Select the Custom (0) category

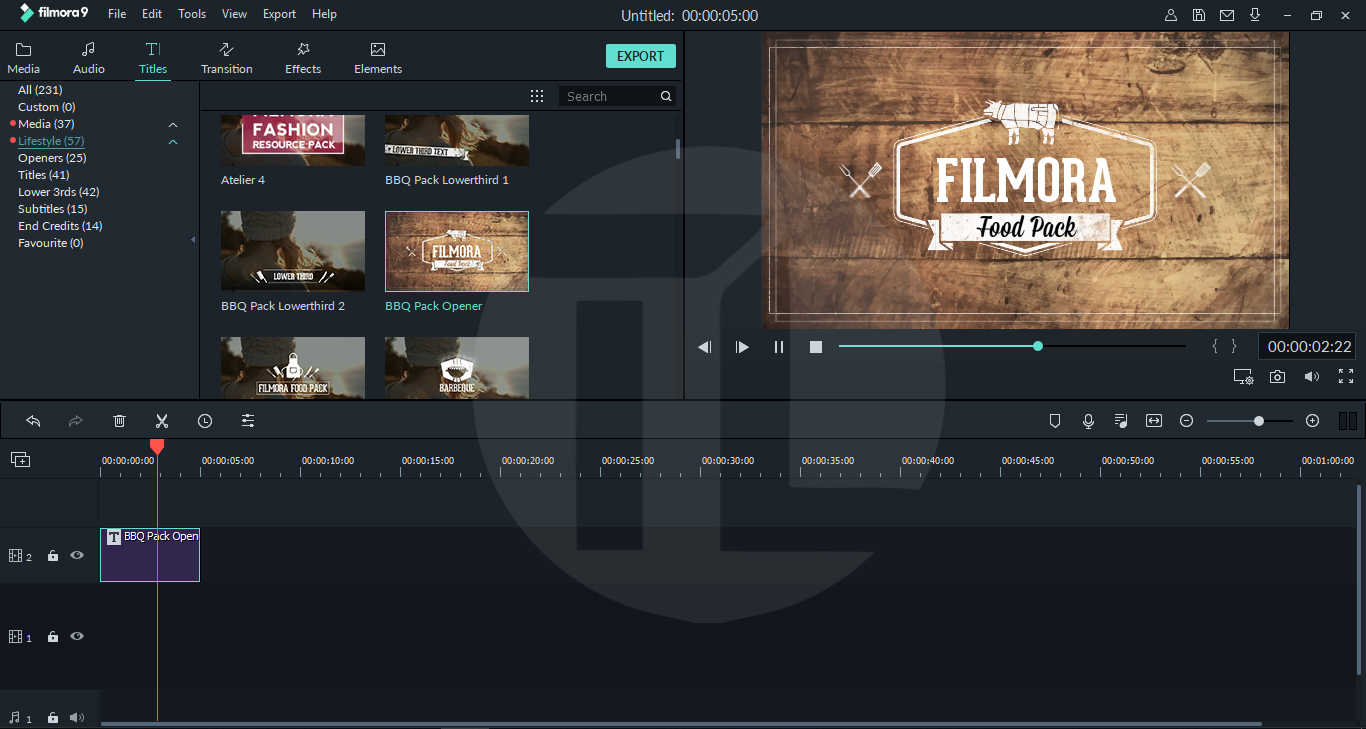tap(46, 107)
